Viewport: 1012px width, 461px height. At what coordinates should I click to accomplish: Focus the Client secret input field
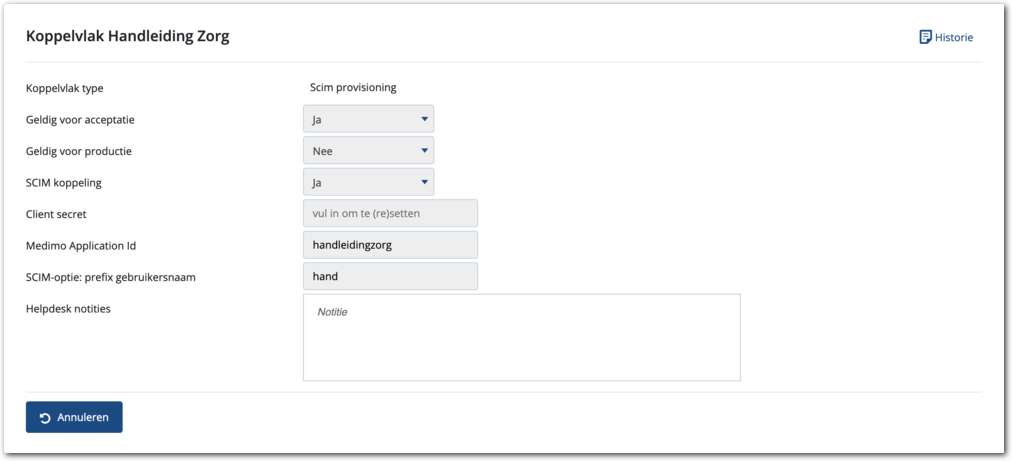[390, 213]
